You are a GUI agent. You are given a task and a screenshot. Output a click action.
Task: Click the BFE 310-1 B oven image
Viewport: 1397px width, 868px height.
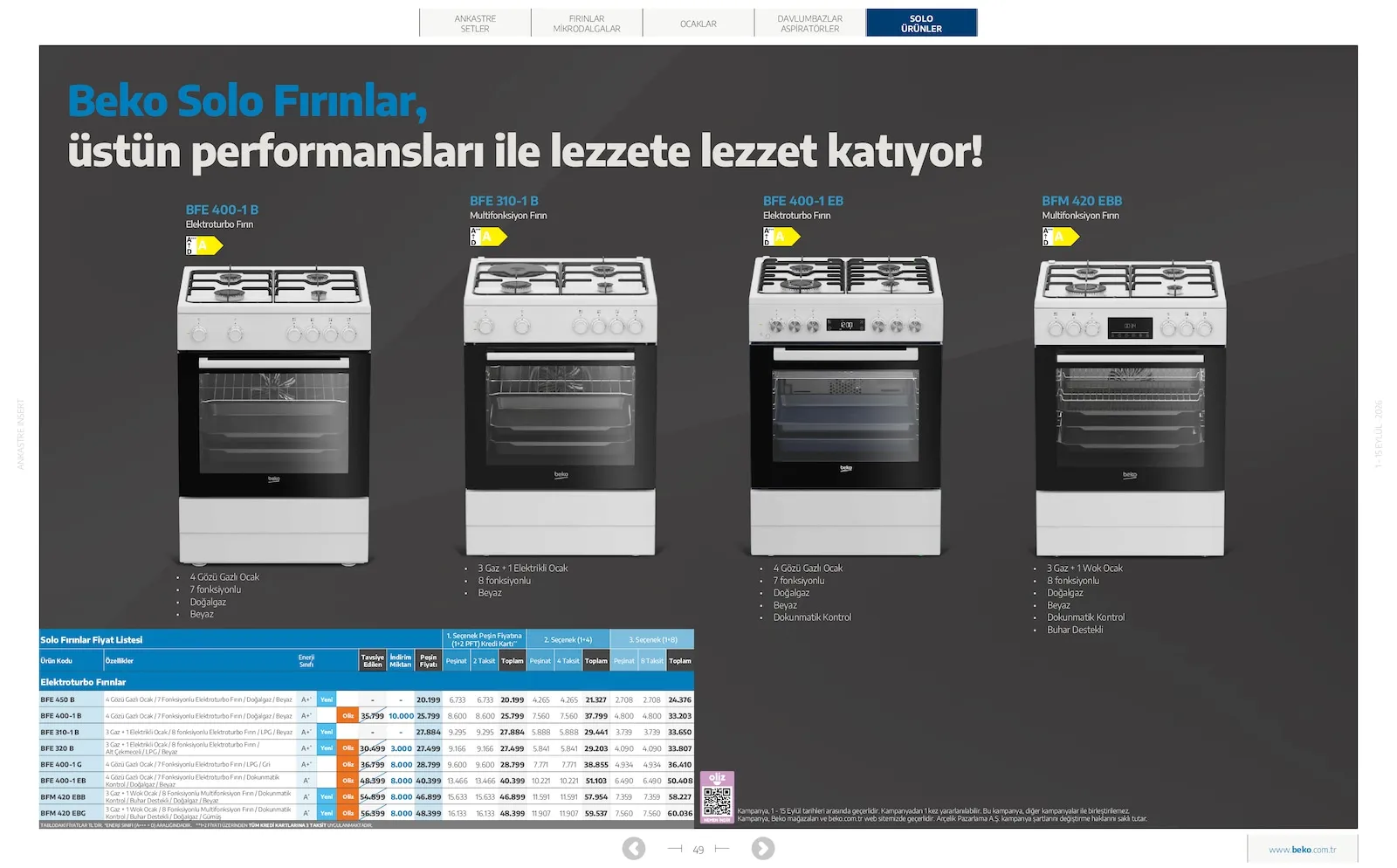[x=561, y=406]
